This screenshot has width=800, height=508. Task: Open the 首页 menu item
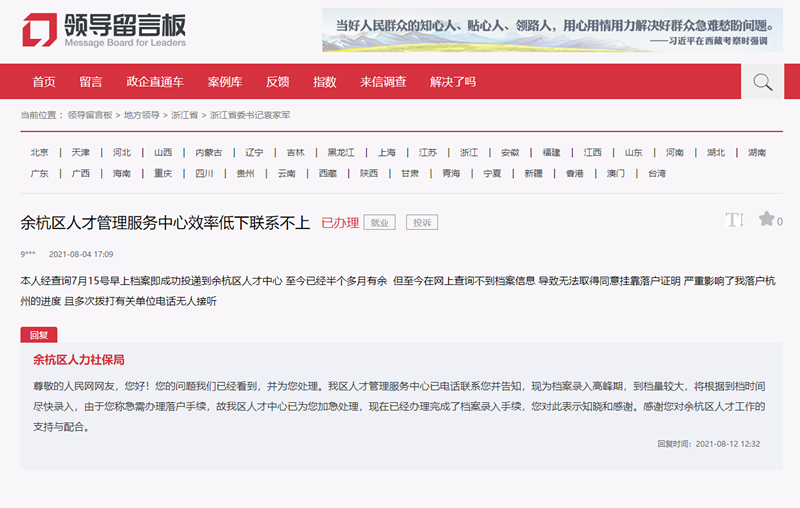point(44,82)
